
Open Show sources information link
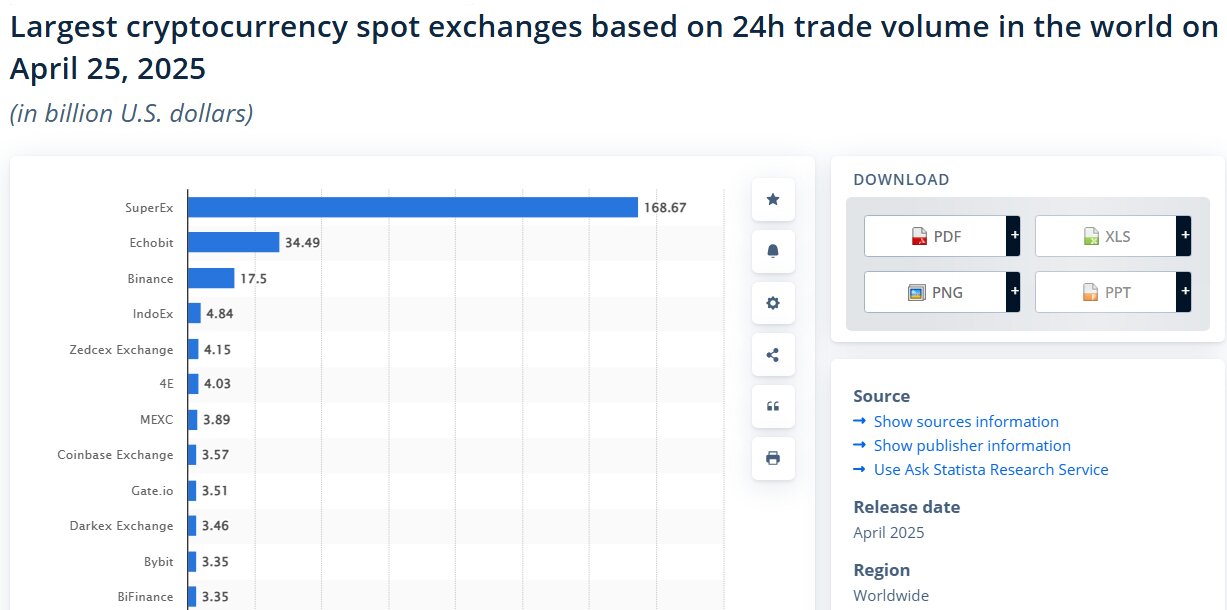click(x=966, y=422)
